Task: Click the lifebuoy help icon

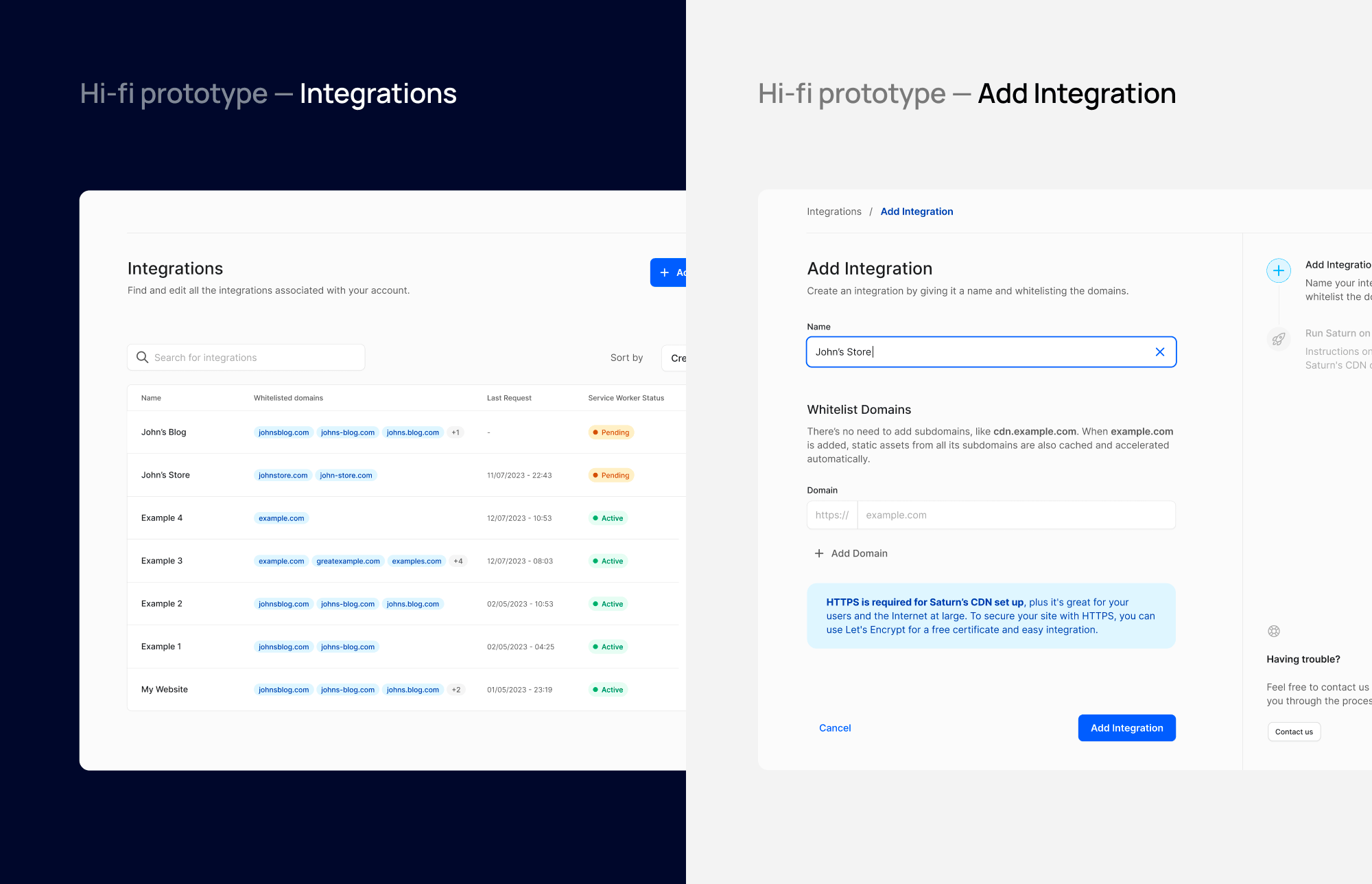Action: (1273, 631)
